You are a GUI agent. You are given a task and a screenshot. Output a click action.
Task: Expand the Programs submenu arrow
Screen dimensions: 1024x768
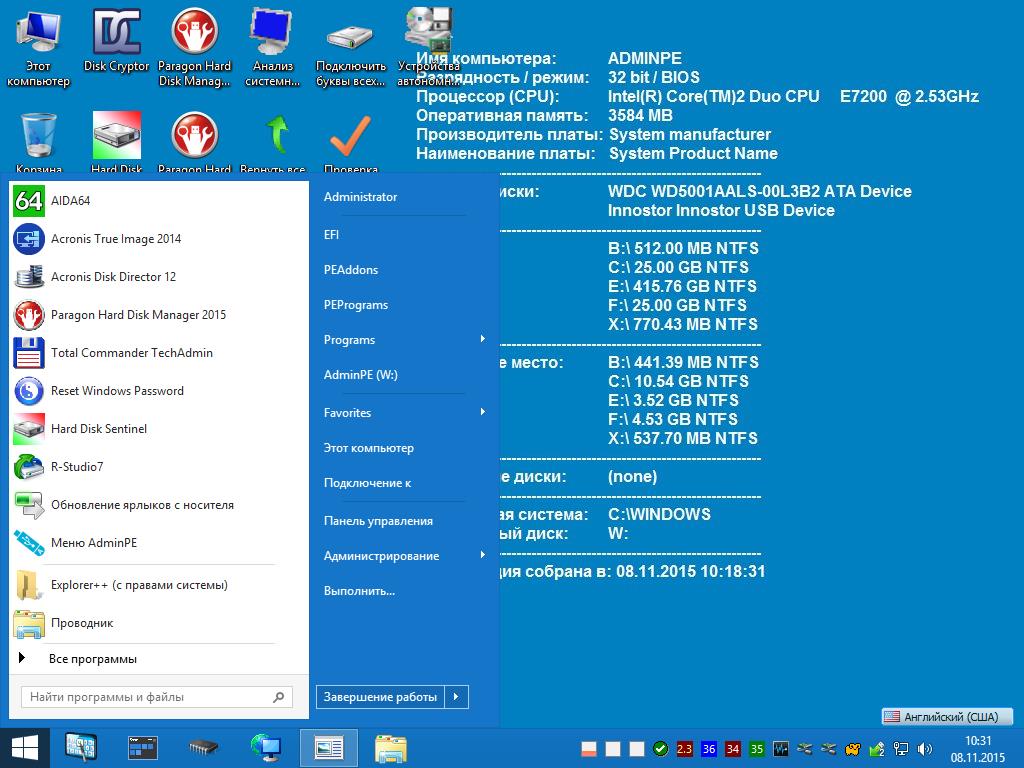pos(483,339)
